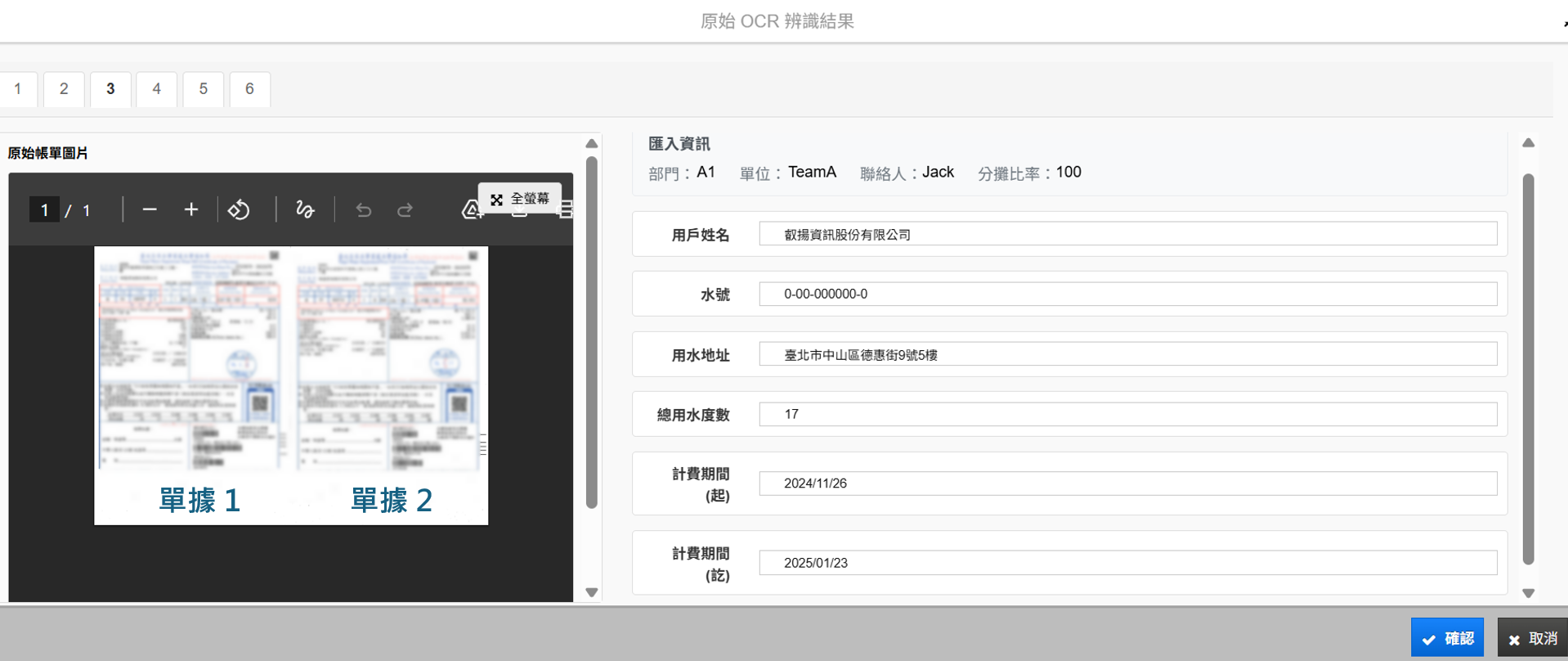Go to page tab 6
Viewport: 1568px width, 661px height.
point(249,89)
